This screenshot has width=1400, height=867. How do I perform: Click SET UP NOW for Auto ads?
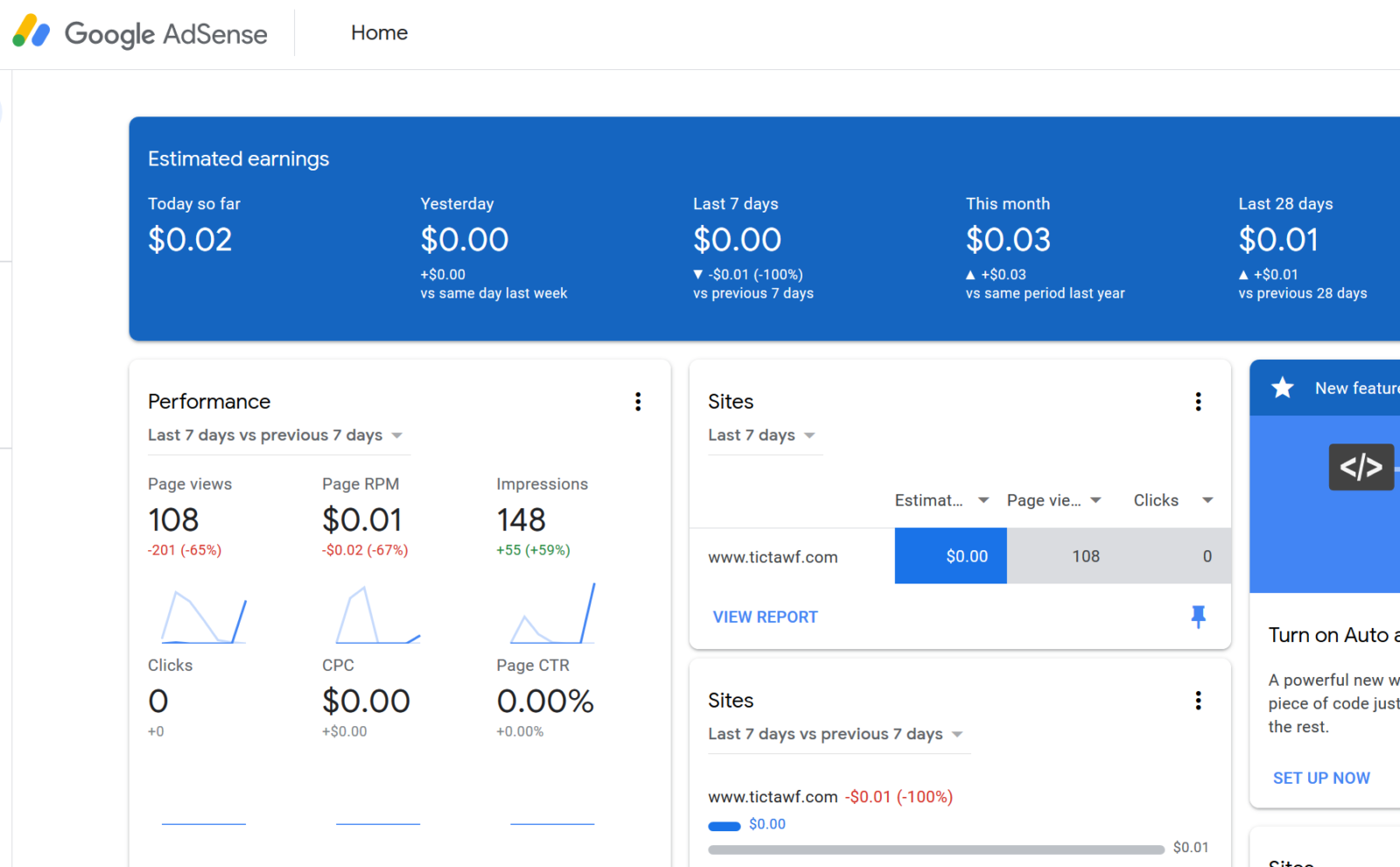pyautogui.click(x=1320, y=777)
